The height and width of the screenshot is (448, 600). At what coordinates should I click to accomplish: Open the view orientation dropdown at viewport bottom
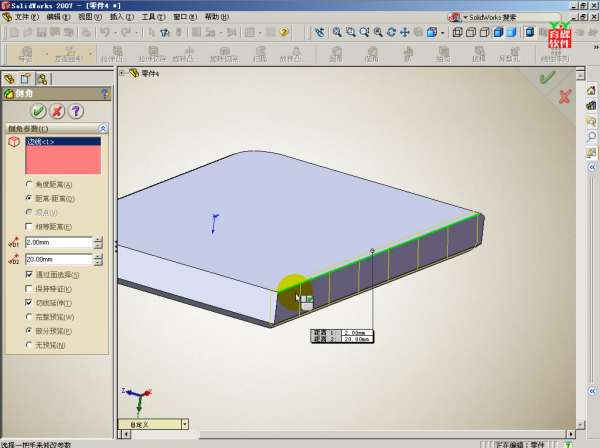coord(185,424)
